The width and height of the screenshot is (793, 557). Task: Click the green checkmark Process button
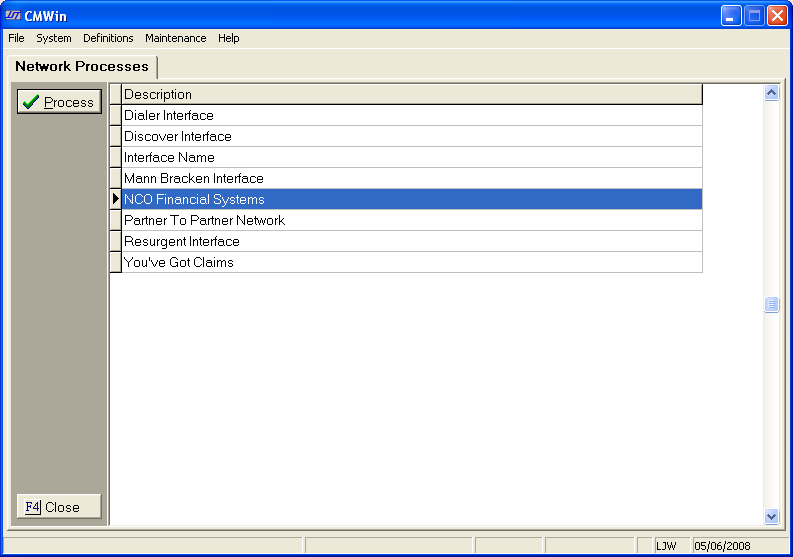tap(59, 102)
